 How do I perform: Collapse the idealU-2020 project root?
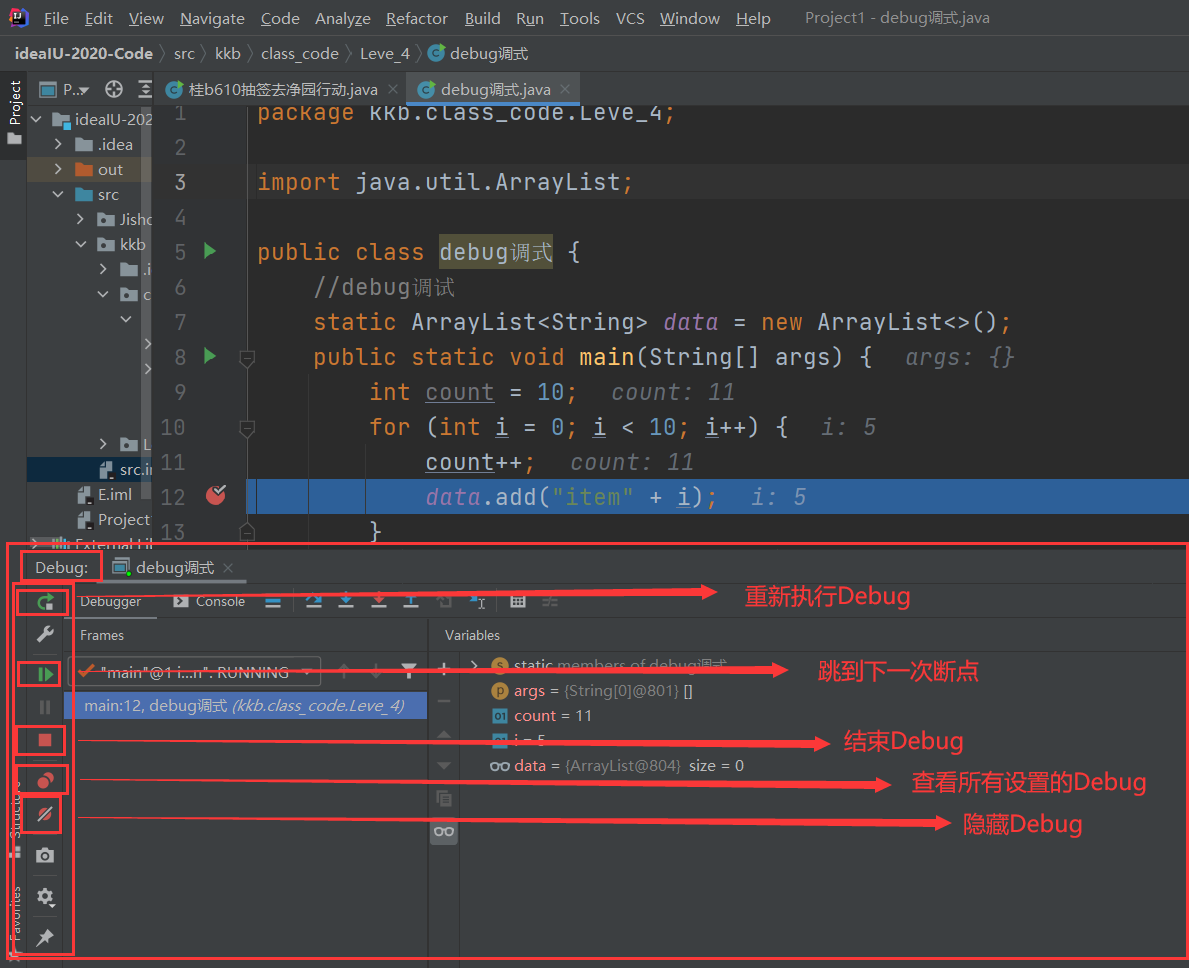click(x=36, y=119)
